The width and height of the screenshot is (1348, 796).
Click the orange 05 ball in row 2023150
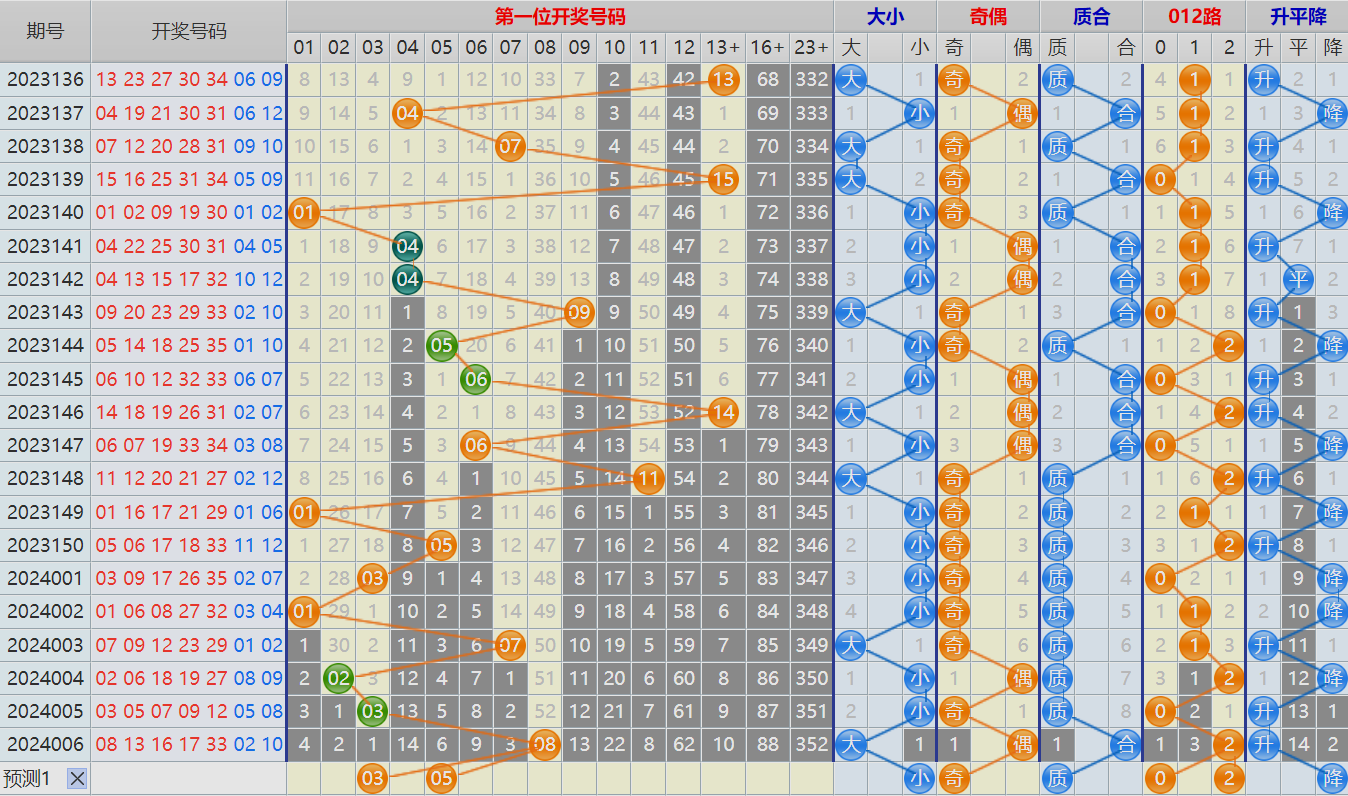click(441, 545)
